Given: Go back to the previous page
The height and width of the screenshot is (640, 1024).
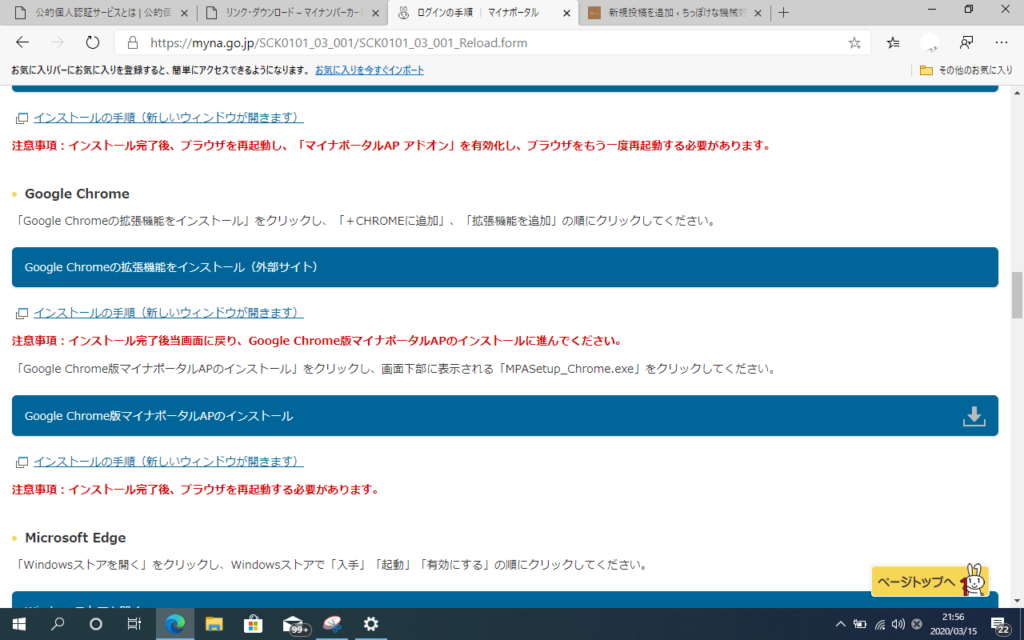Looking at the screenshot, I should tap(23, 42).
